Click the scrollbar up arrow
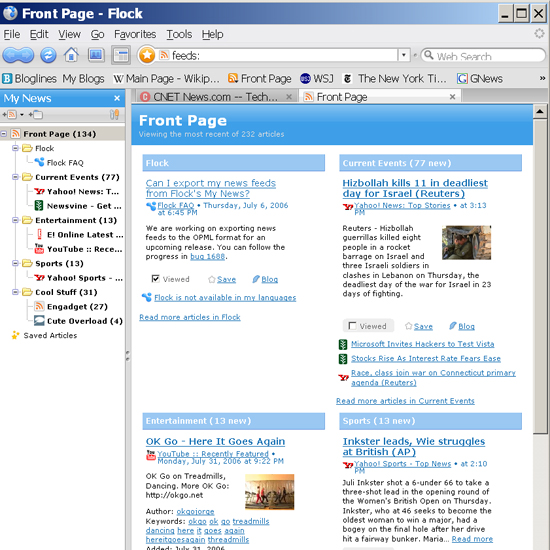550x550 pixels. (x=540, y=112)
